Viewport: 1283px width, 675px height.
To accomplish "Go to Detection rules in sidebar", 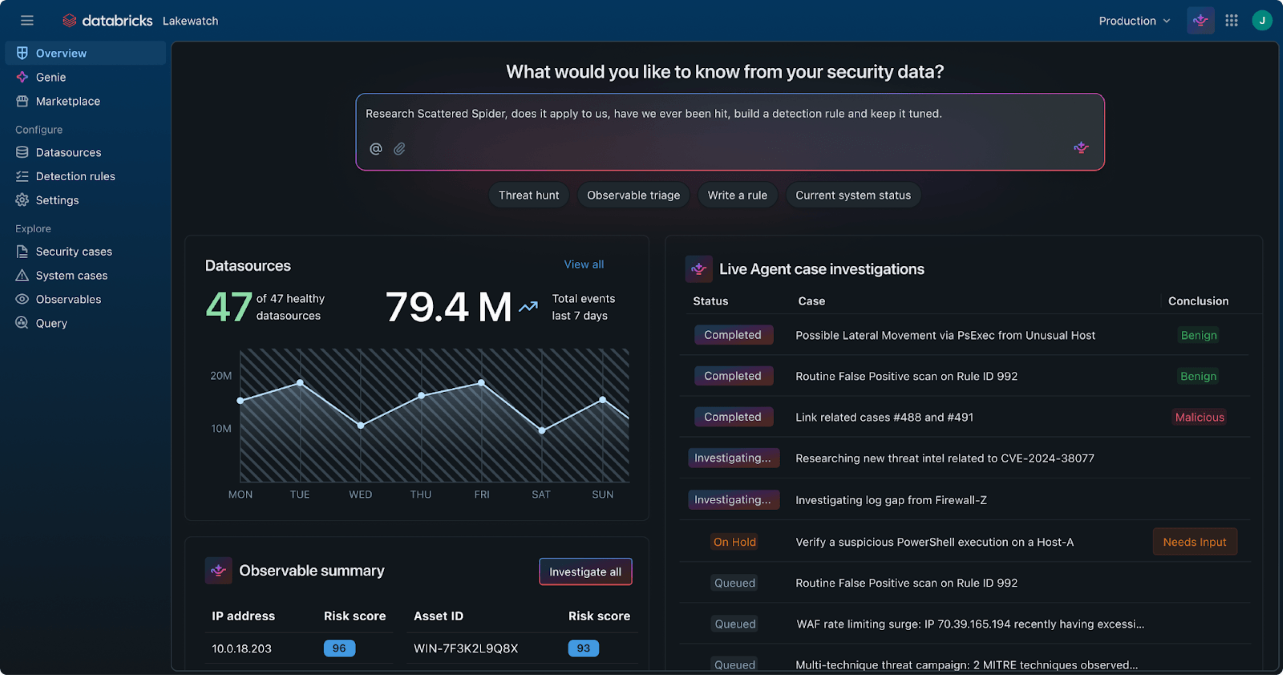I will point(75,176).
